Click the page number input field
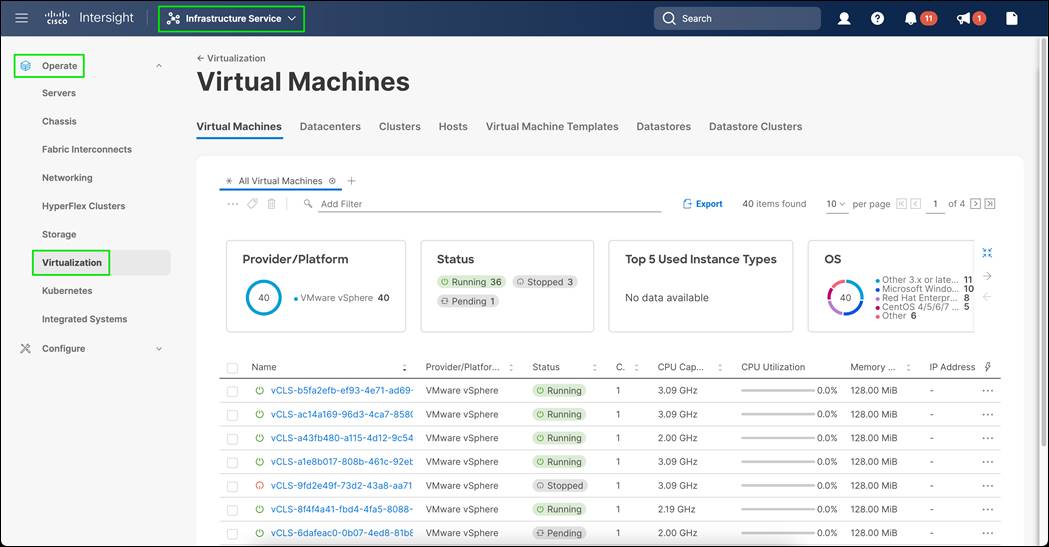1049x547 pixels. click(935, 204)
